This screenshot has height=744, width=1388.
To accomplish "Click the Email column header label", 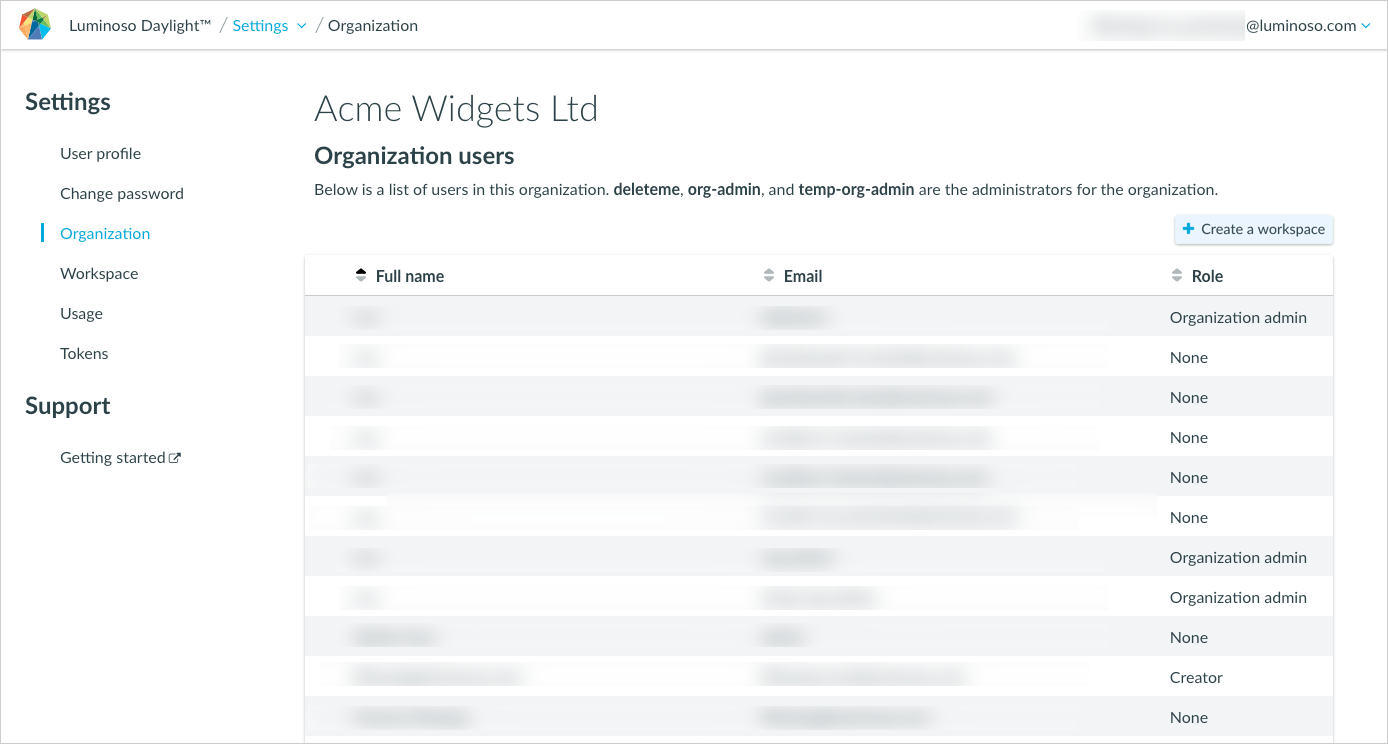I will click(803, 277).
